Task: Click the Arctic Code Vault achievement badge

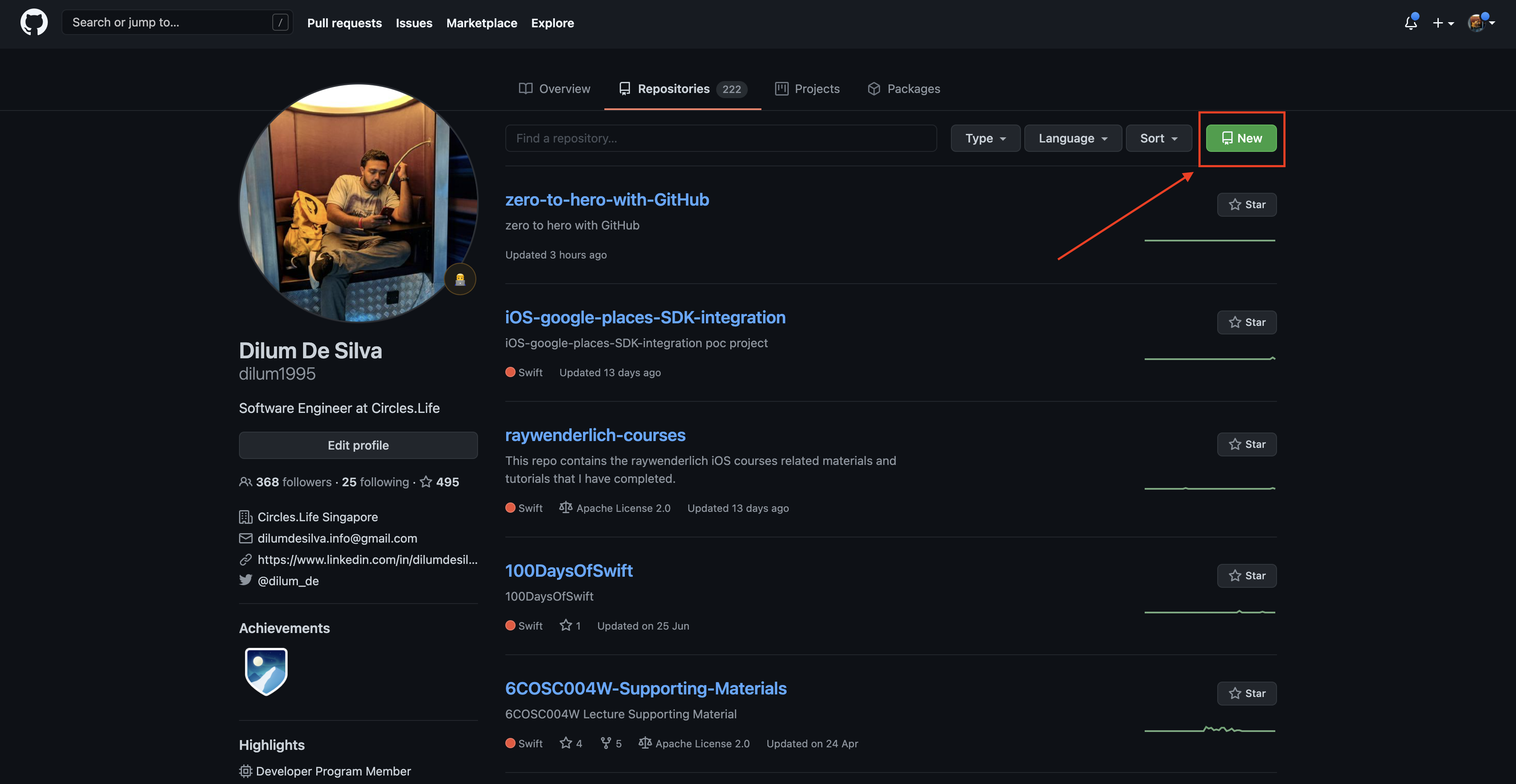Action: [266, 671]
